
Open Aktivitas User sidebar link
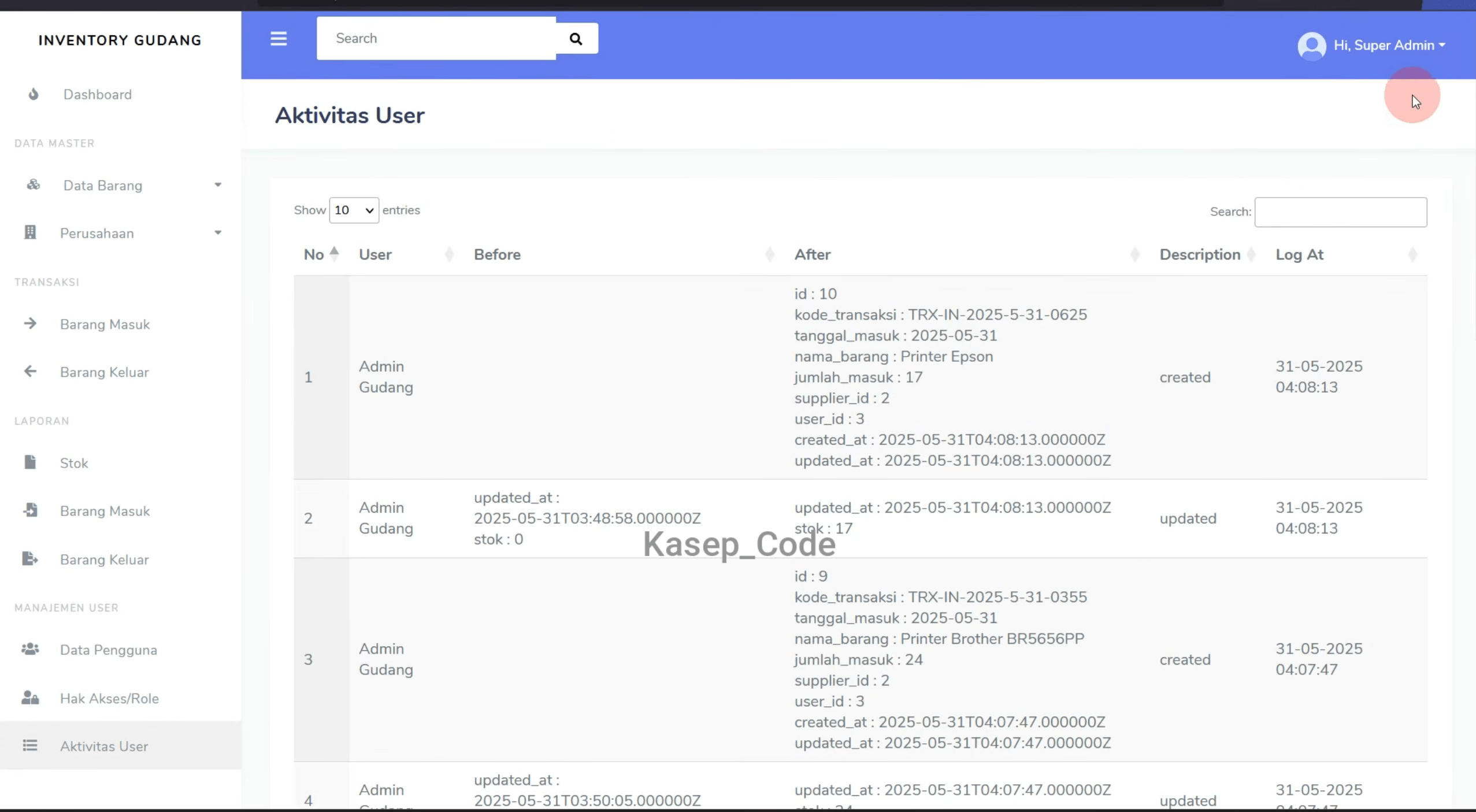pos(120,746)
